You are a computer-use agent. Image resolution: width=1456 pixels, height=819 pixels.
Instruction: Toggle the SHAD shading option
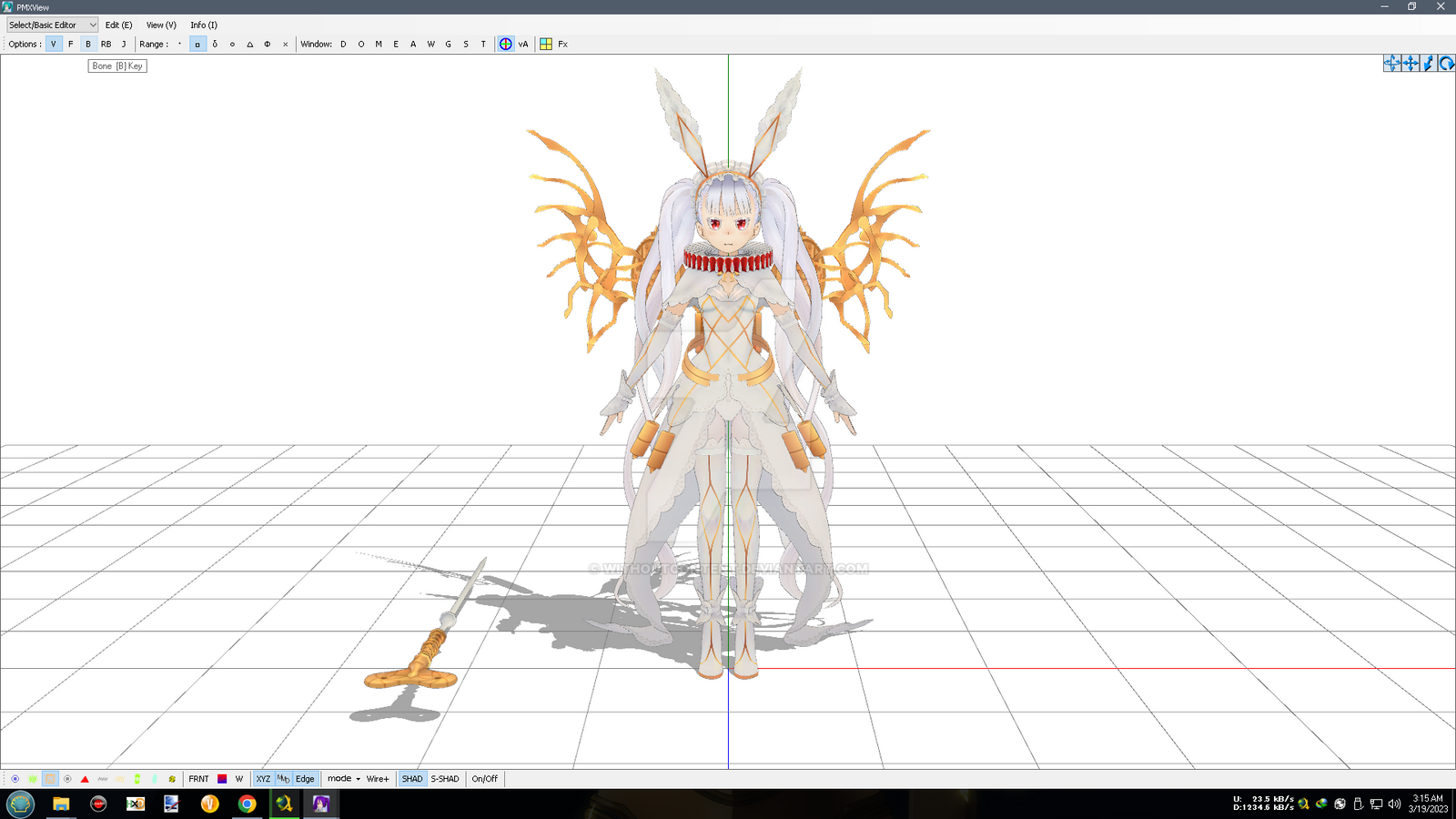click(x=412, y=779)
